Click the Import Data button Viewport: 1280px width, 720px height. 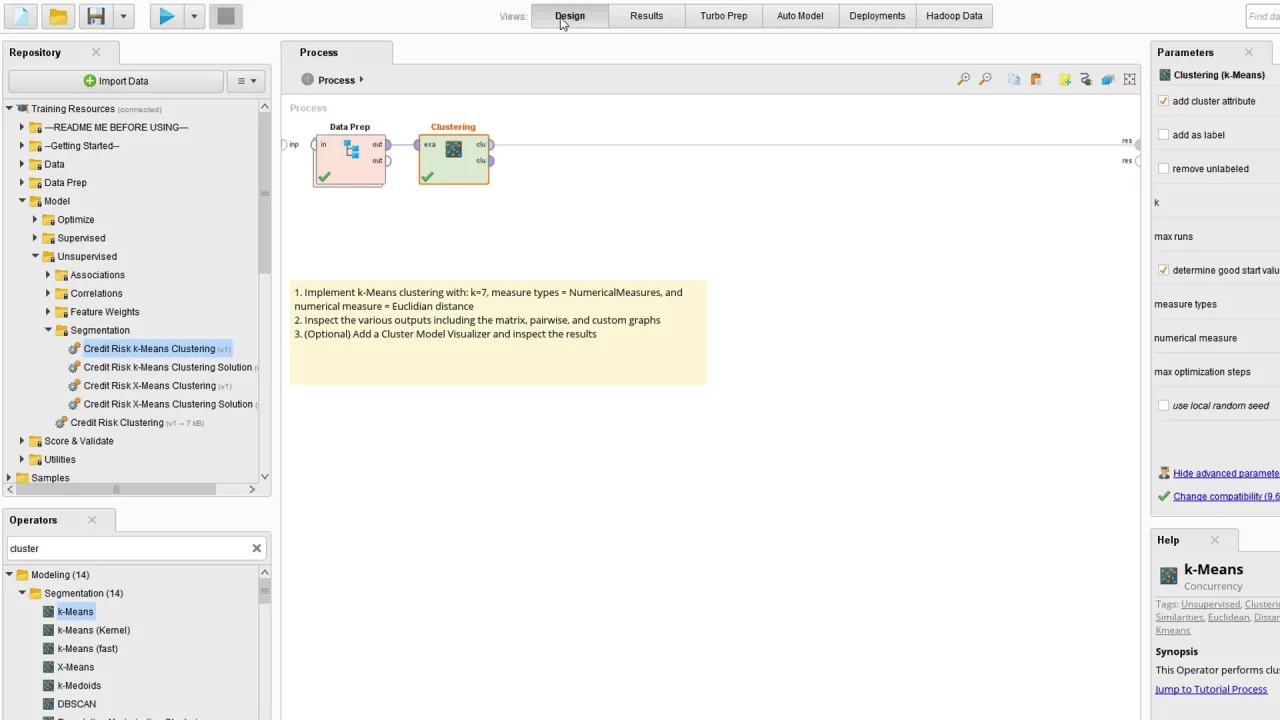click(x=116, y=81)
